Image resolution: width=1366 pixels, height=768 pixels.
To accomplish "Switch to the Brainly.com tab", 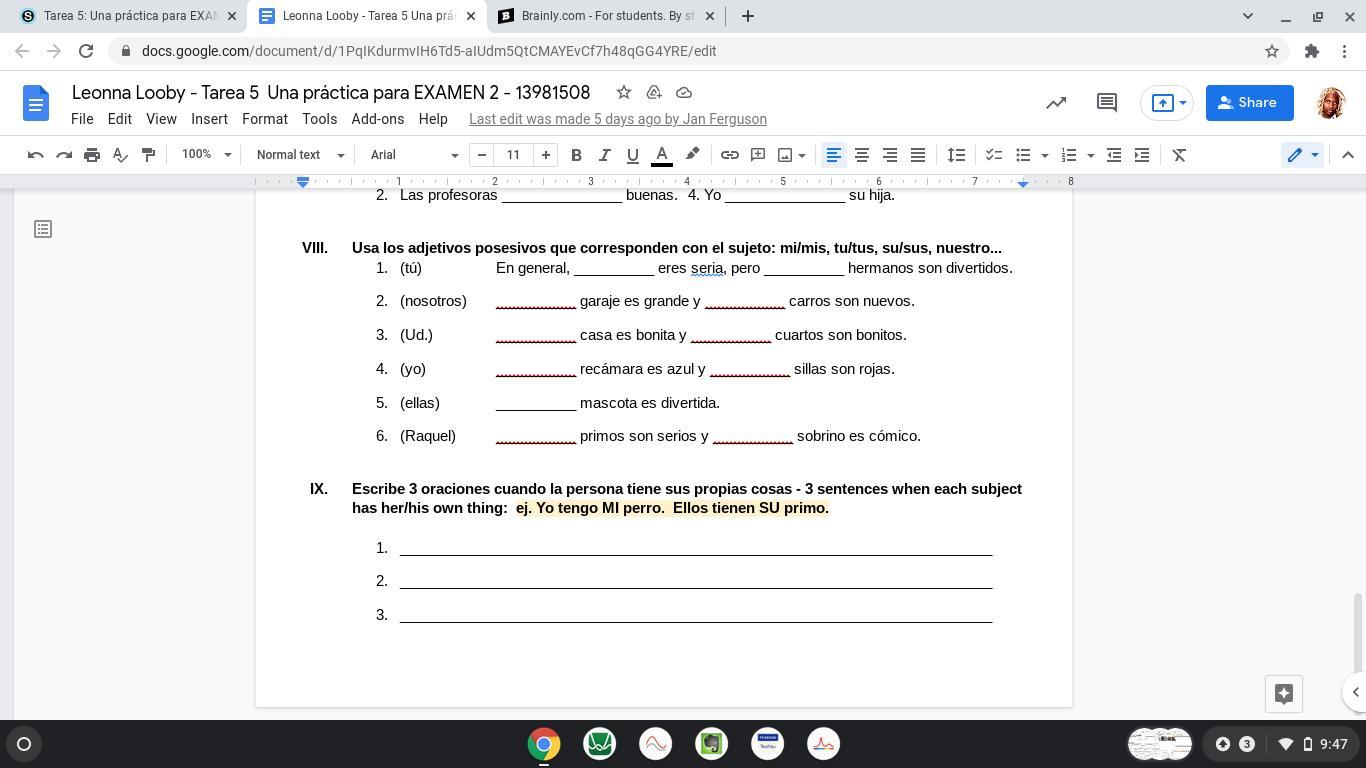I will click(x=606, y=16).
